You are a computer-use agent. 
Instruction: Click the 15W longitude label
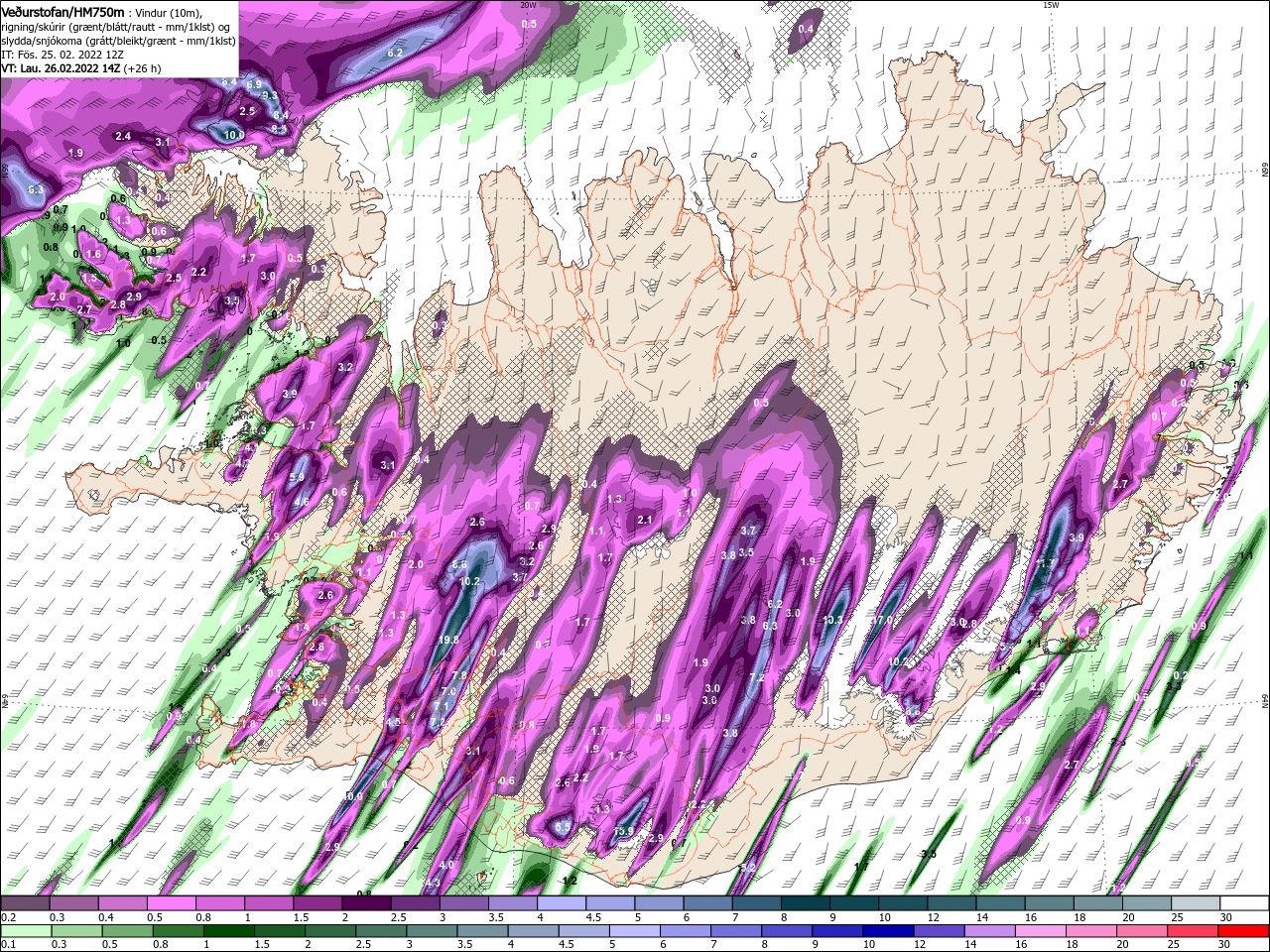tap(1050, 5)
